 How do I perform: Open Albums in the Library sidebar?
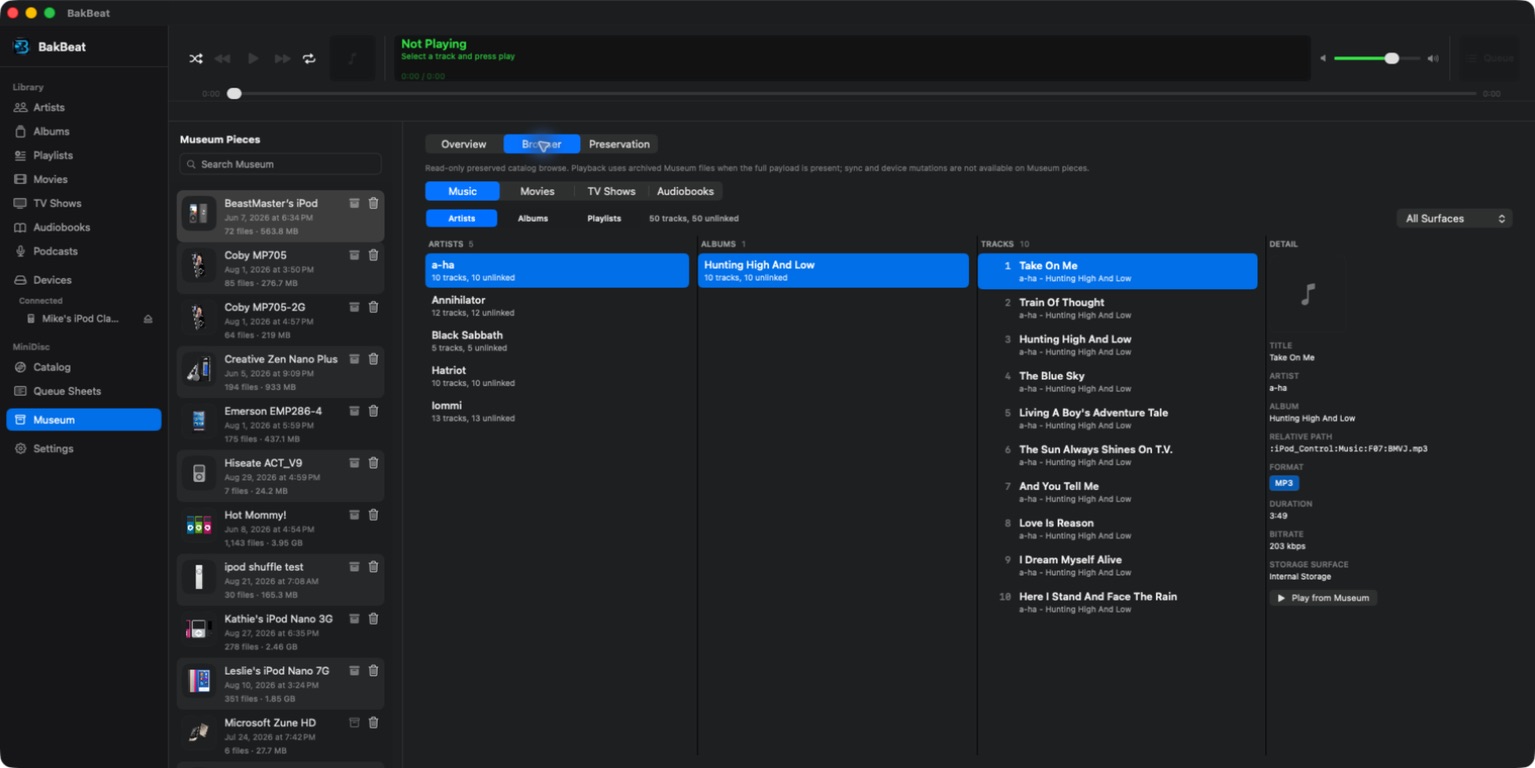coord(84,131)
